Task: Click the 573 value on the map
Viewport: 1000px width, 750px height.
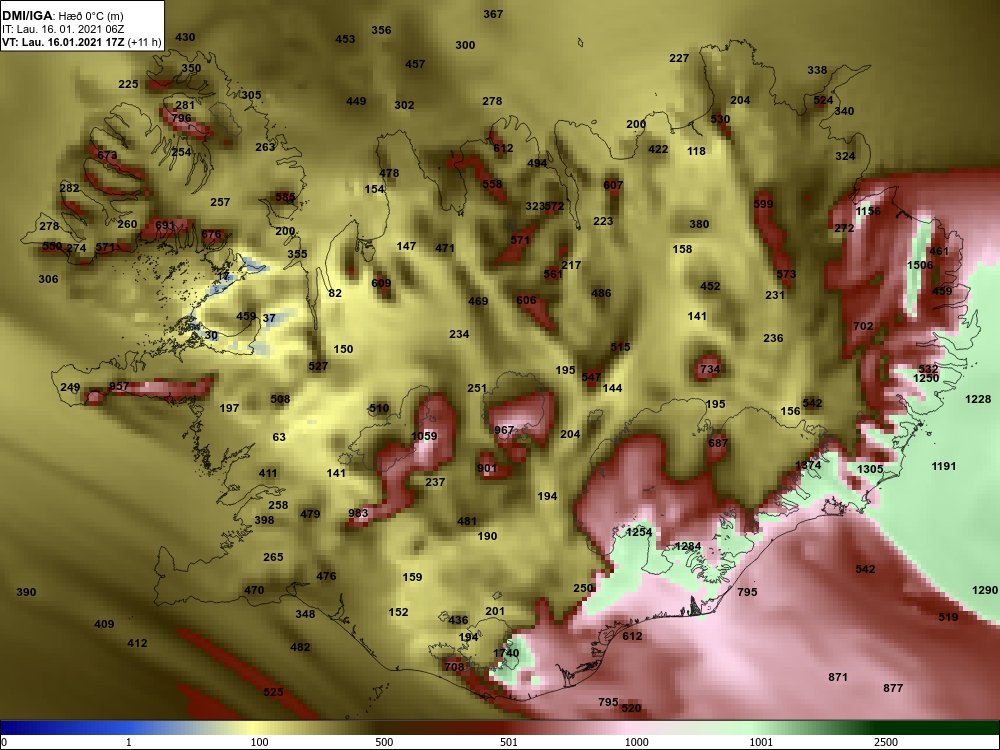Action: [x=786, y=274]
